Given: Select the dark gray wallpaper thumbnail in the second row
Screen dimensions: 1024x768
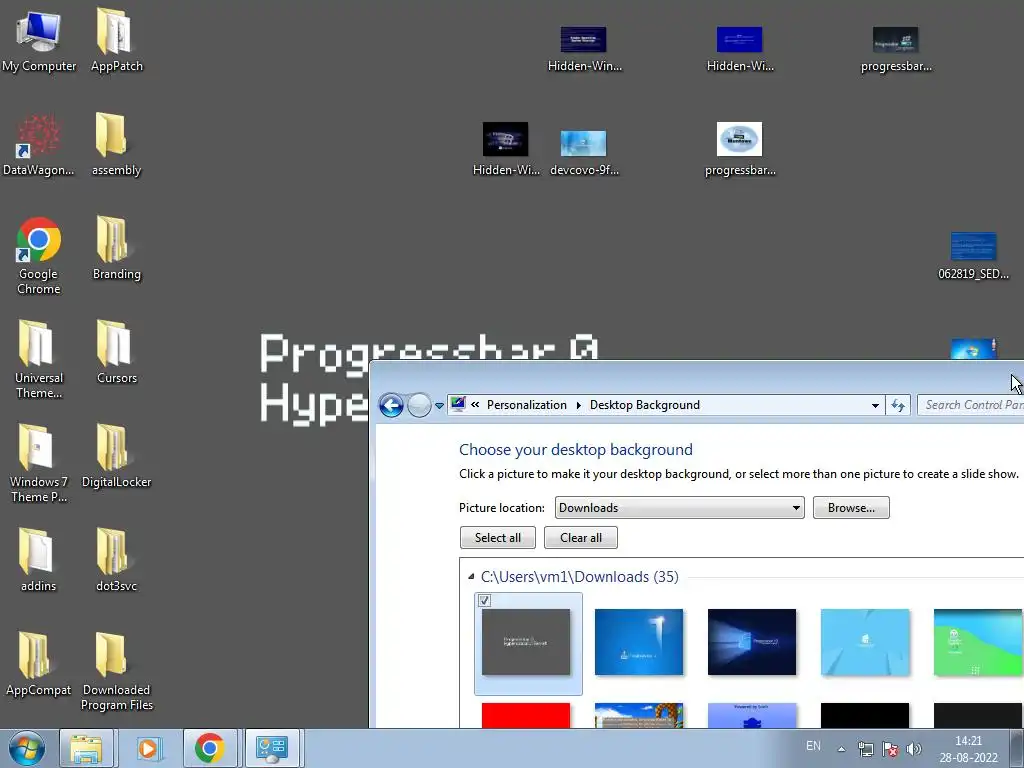Looking at the screenshot, I should [978, 715].
